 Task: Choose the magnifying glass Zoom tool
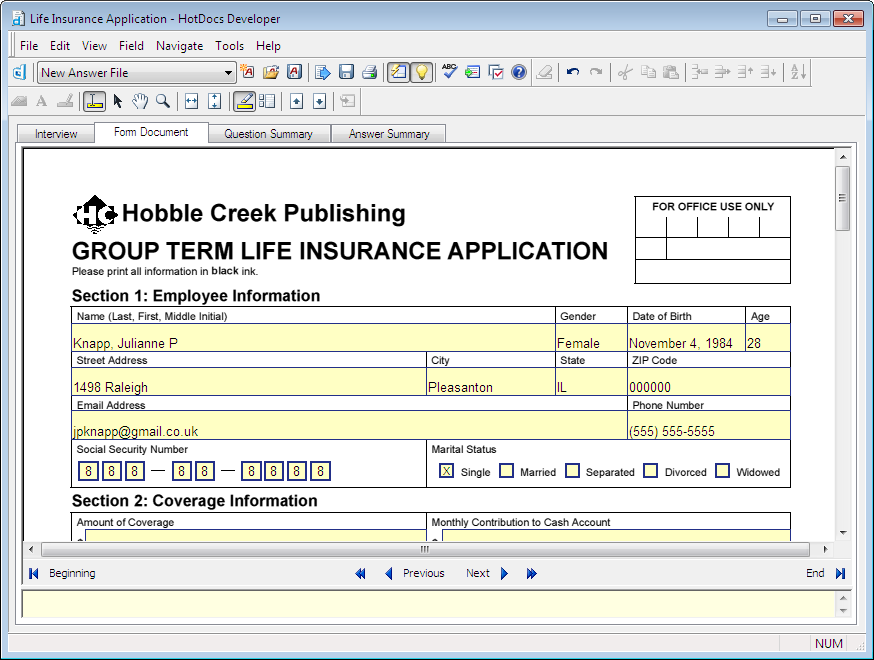point(163,101)
